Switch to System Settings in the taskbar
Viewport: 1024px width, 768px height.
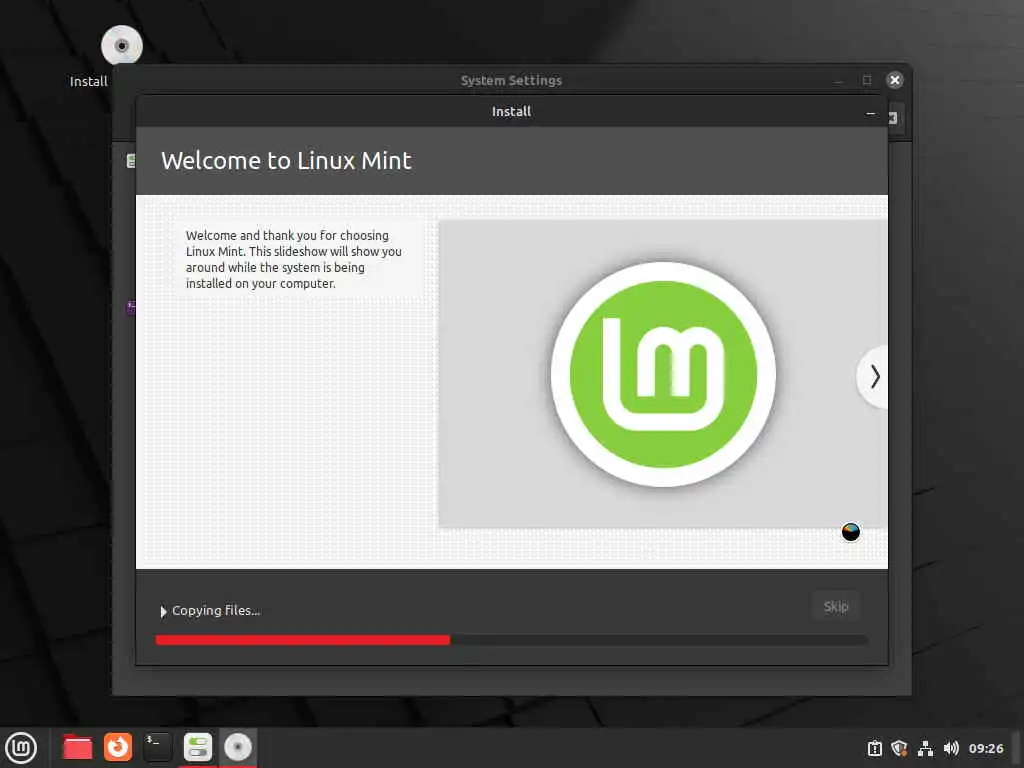tap(197, 747)
